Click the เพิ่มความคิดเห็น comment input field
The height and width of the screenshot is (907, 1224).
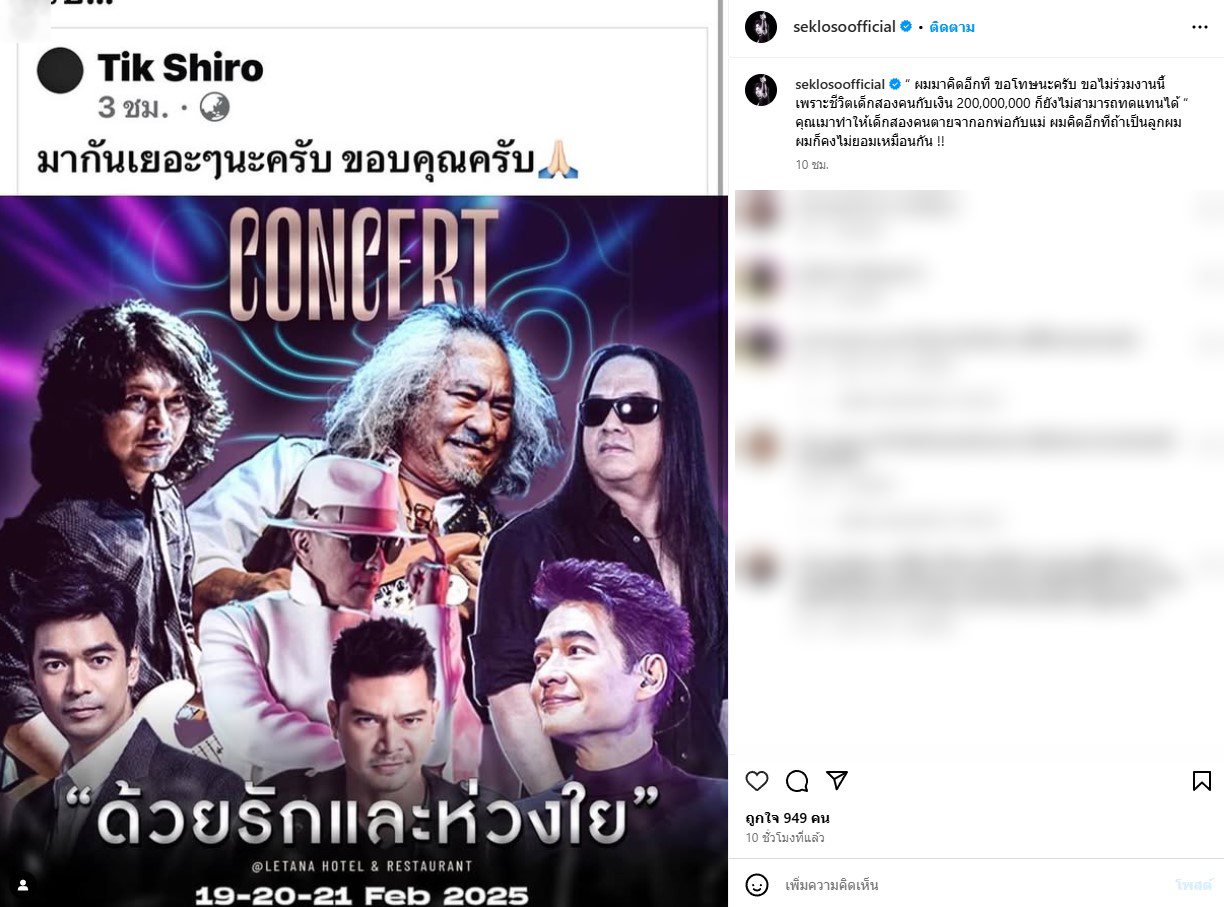click(975, 885)
